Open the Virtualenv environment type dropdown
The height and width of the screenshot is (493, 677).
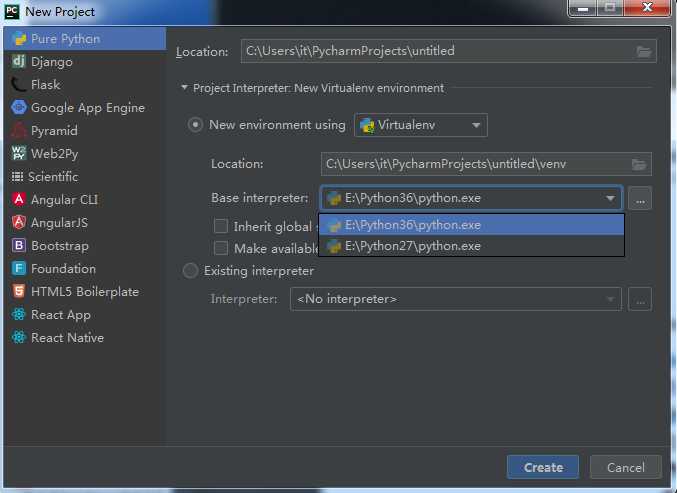(421, 125)
